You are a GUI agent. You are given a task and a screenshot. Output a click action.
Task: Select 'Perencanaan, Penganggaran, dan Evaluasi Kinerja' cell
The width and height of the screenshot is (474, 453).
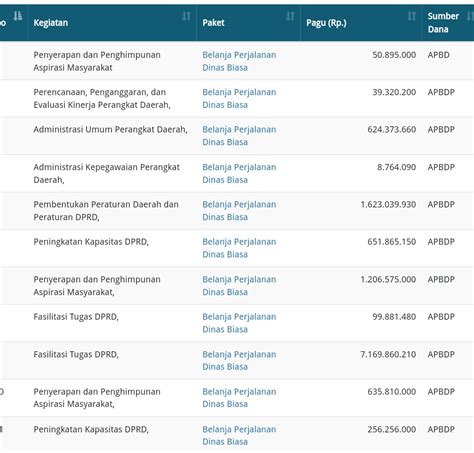pos(112,98)
